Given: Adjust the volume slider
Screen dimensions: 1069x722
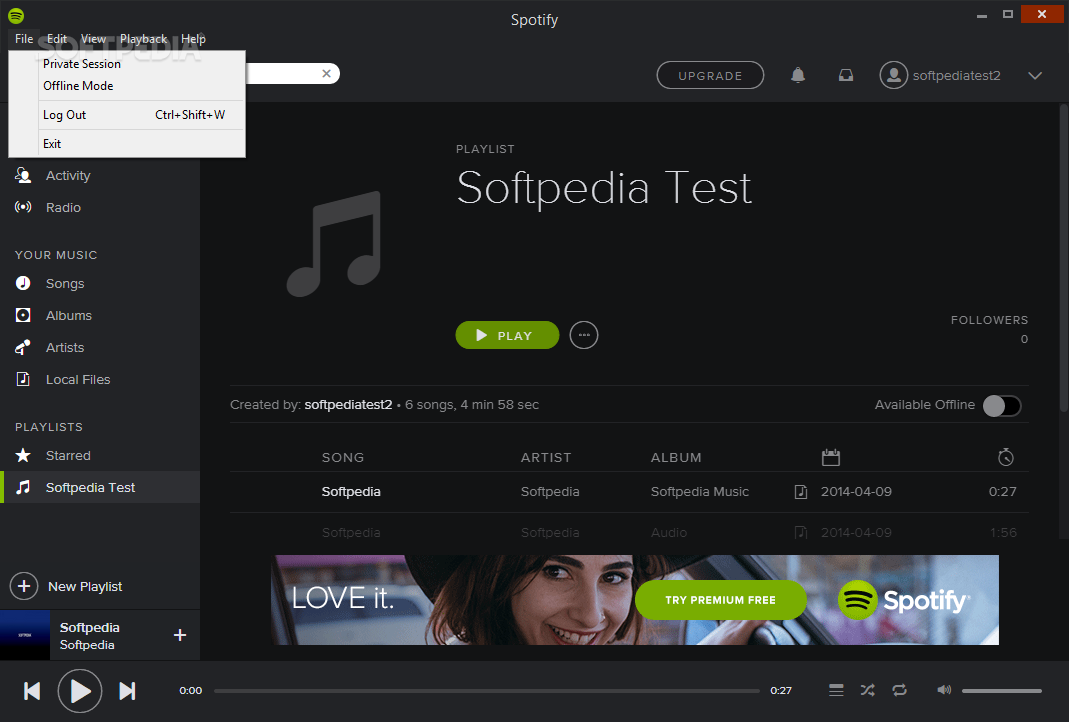Looking at the screenshot, I should (1002, 691).
